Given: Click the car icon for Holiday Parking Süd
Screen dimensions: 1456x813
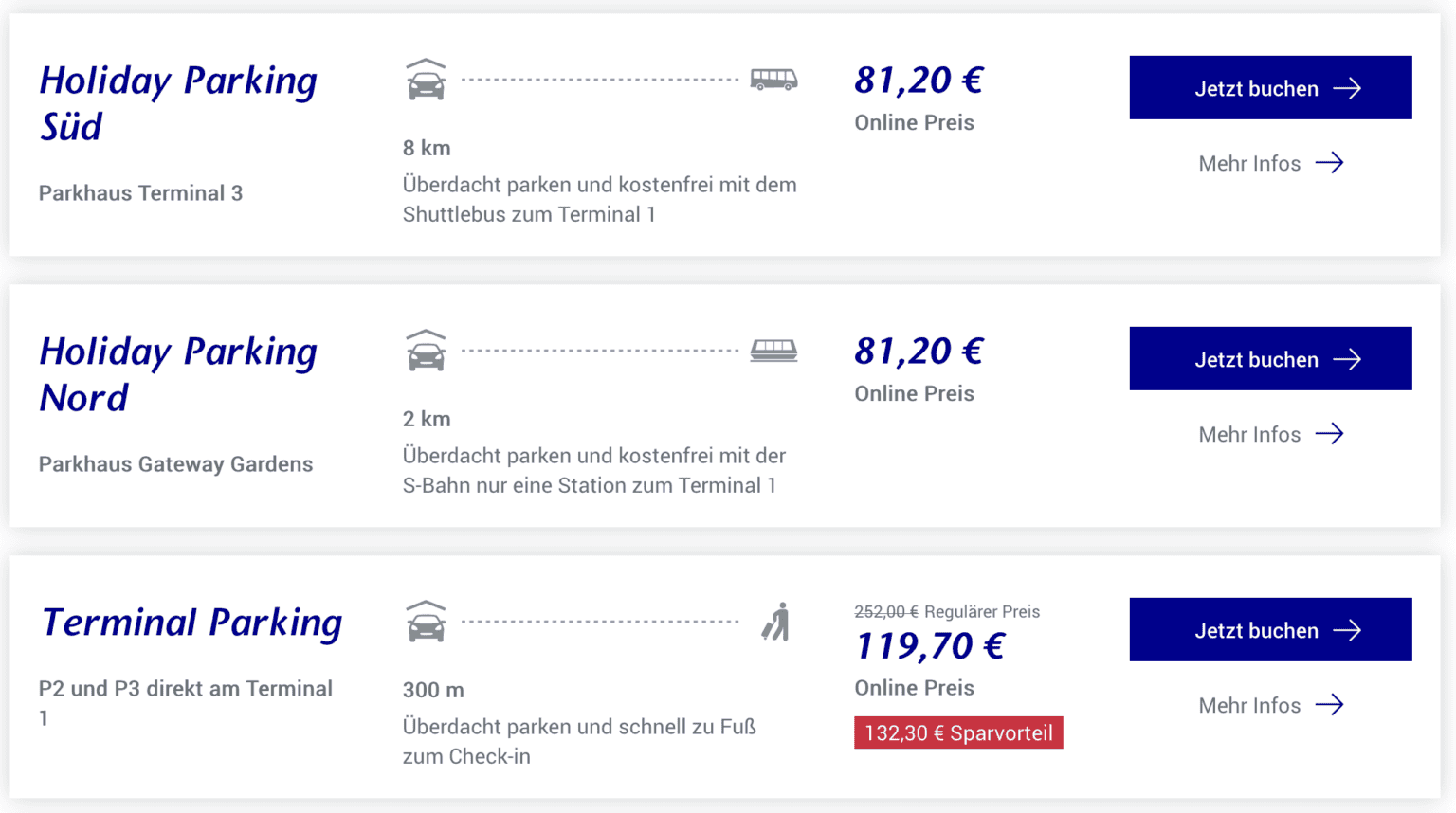Looking at the screenshot, I should click(x=425, y=80).
